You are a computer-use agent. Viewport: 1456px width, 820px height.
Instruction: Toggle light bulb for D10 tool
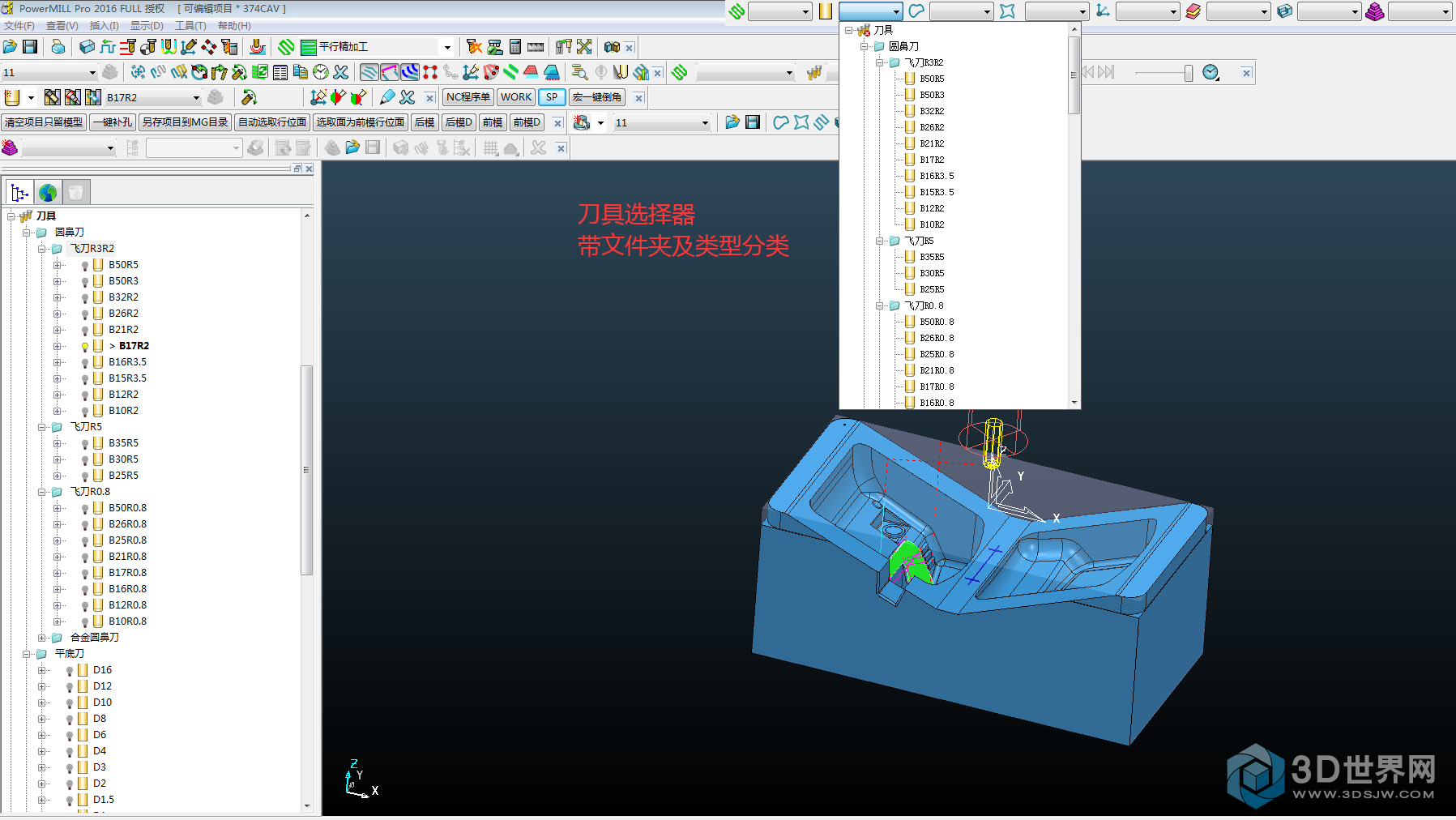69,703
